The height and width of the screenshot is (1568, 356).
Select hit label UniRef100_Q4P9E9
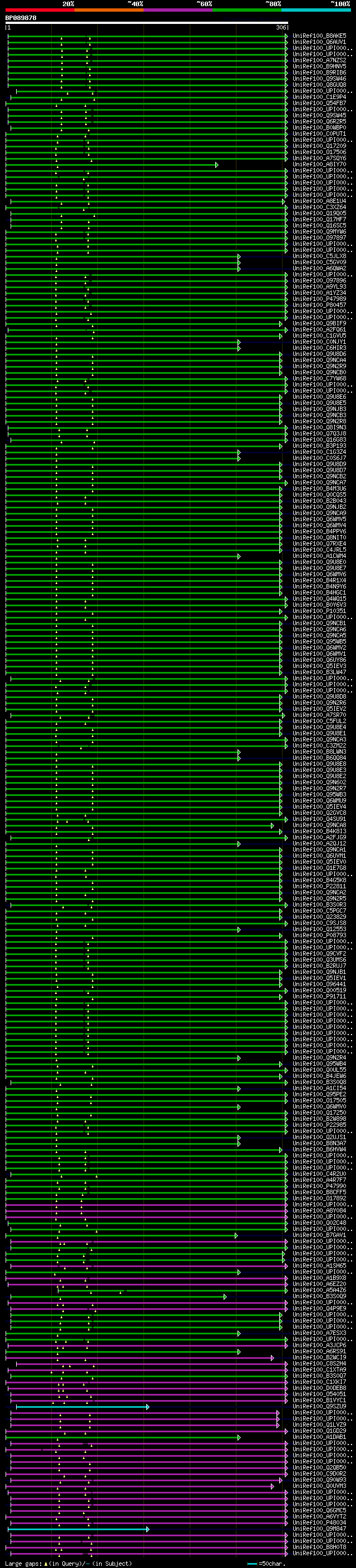[319, 1308]
